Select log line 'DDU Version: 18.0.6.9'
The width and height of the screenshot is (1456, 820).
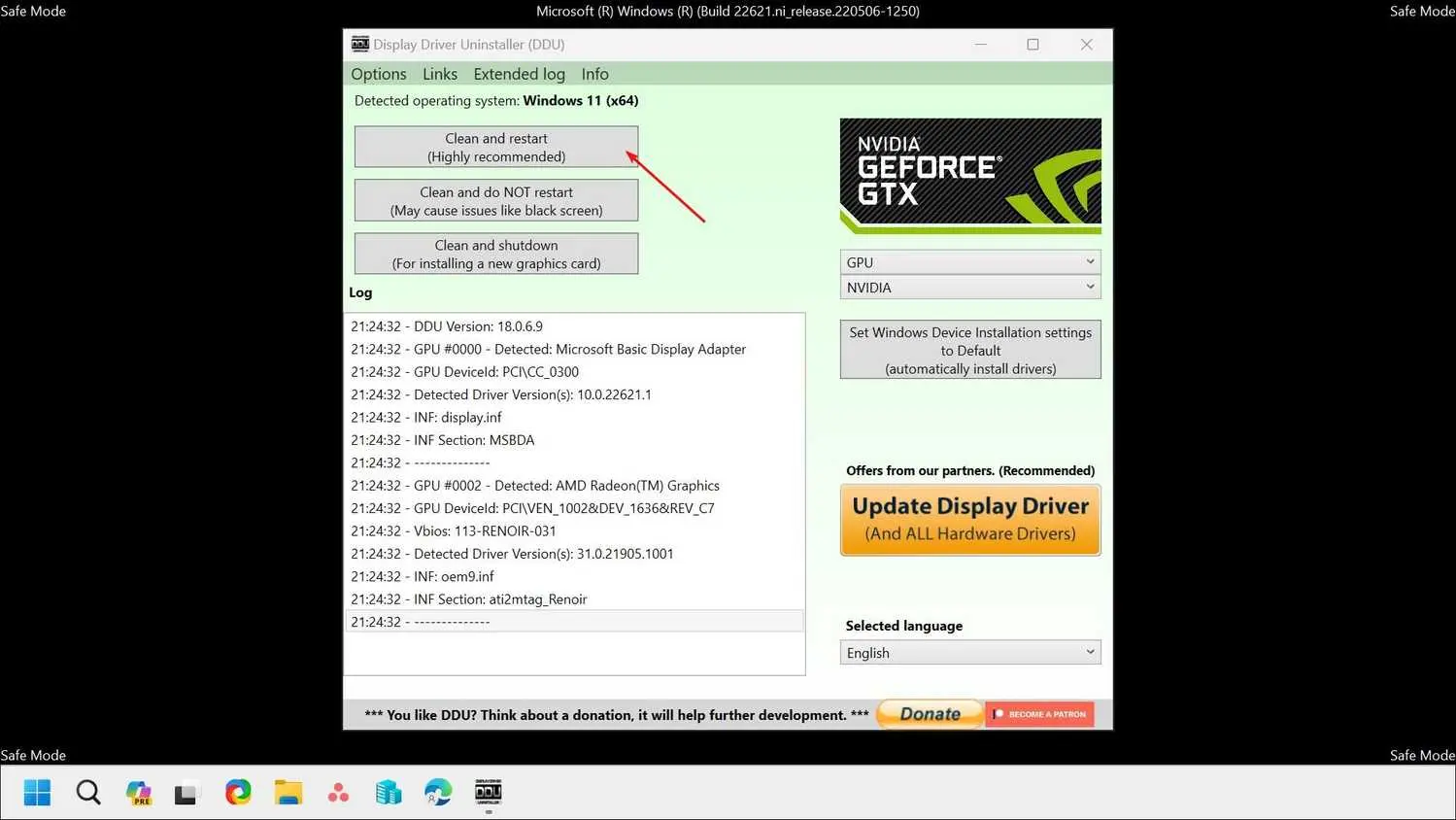(x=574, y=326)
